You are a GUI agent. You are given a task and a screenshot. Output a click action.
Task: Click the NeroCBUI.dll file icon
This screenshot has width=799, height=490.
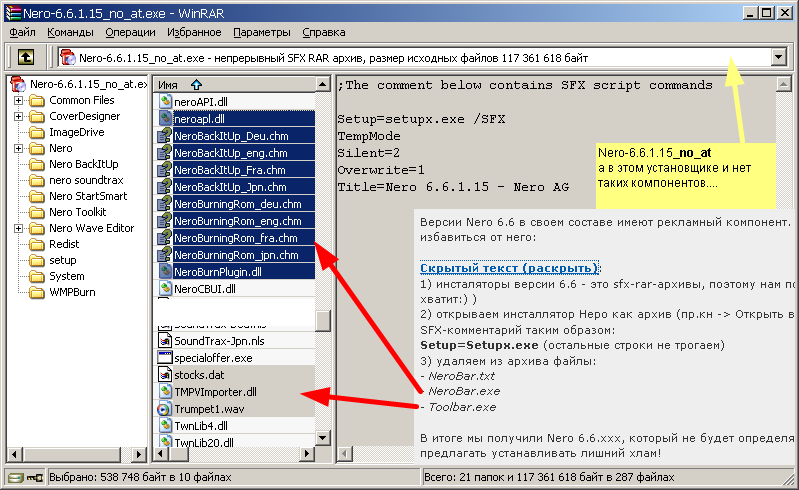(x=165, y=289)
